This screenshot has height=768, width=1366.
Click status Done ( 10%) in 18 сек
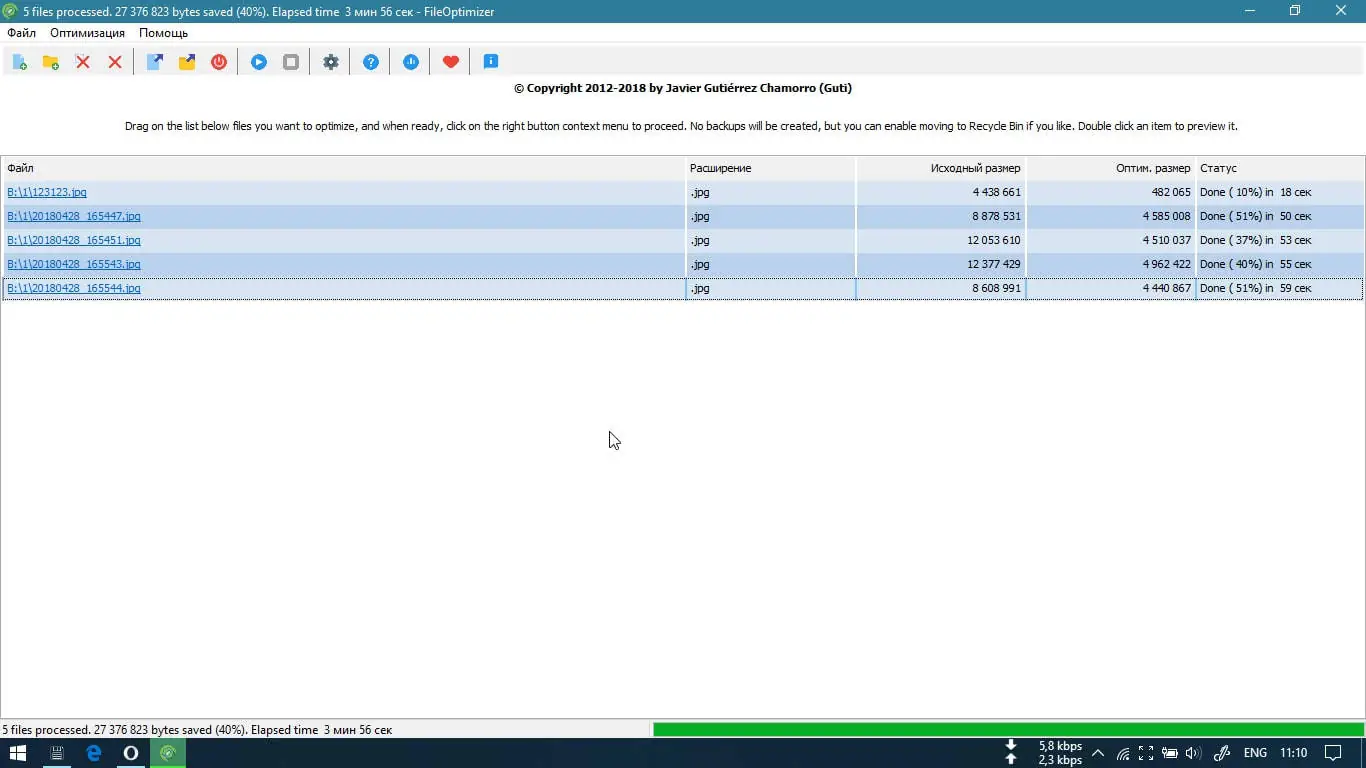tap(1255, 192)
